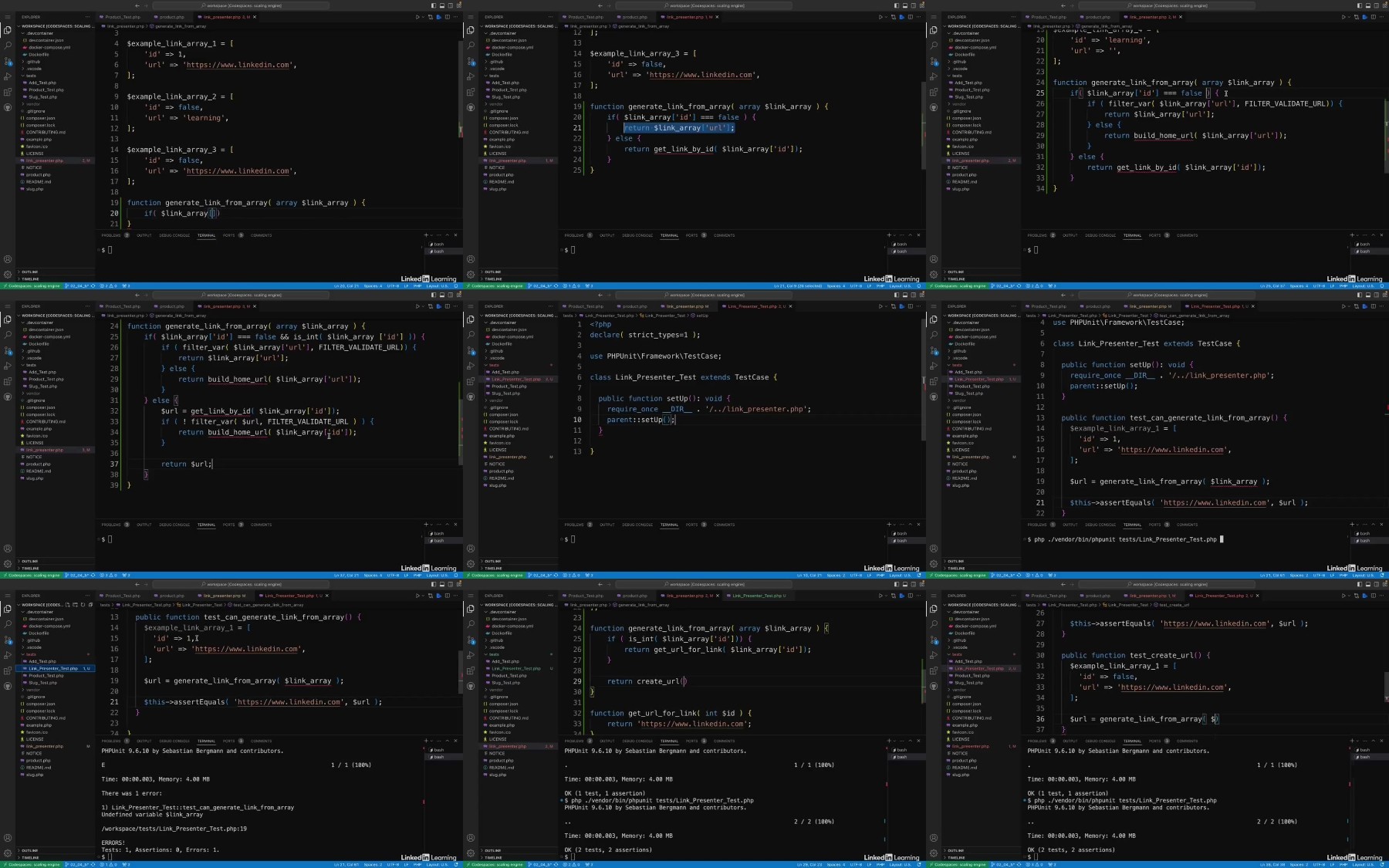Click 'Ln 21, Col 9' selection status item
This screenshot has height=868, width=1389.
pos(798,286)
